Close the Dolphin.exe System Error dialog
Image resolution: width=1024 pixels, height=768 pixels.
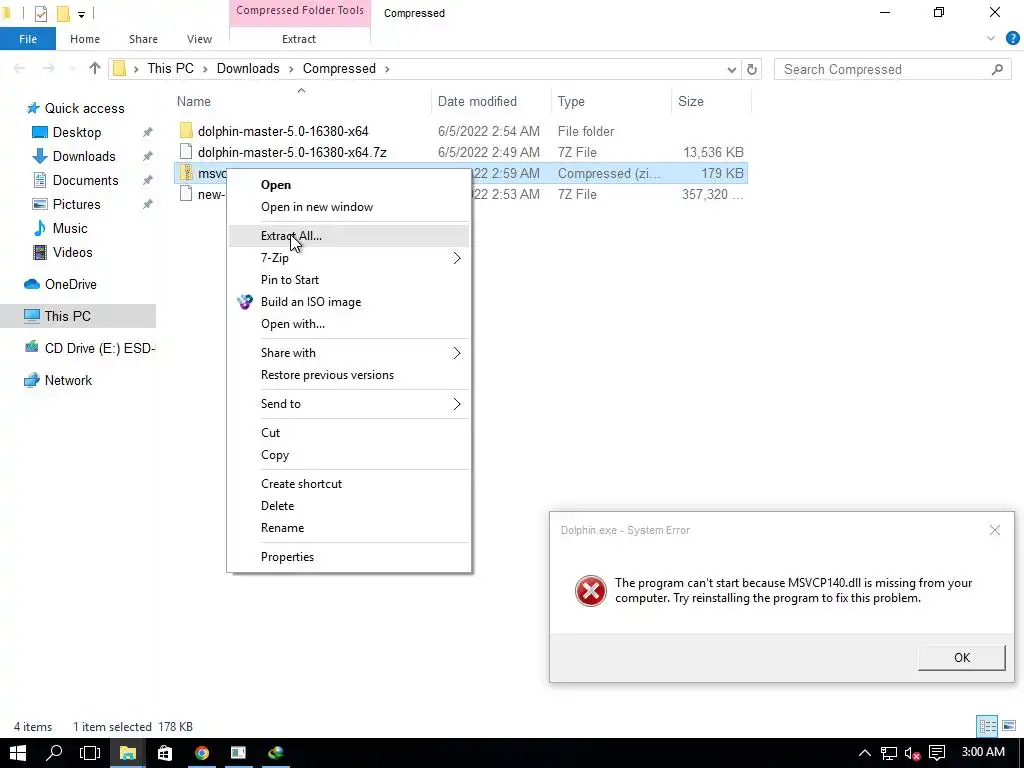point(995,530)
